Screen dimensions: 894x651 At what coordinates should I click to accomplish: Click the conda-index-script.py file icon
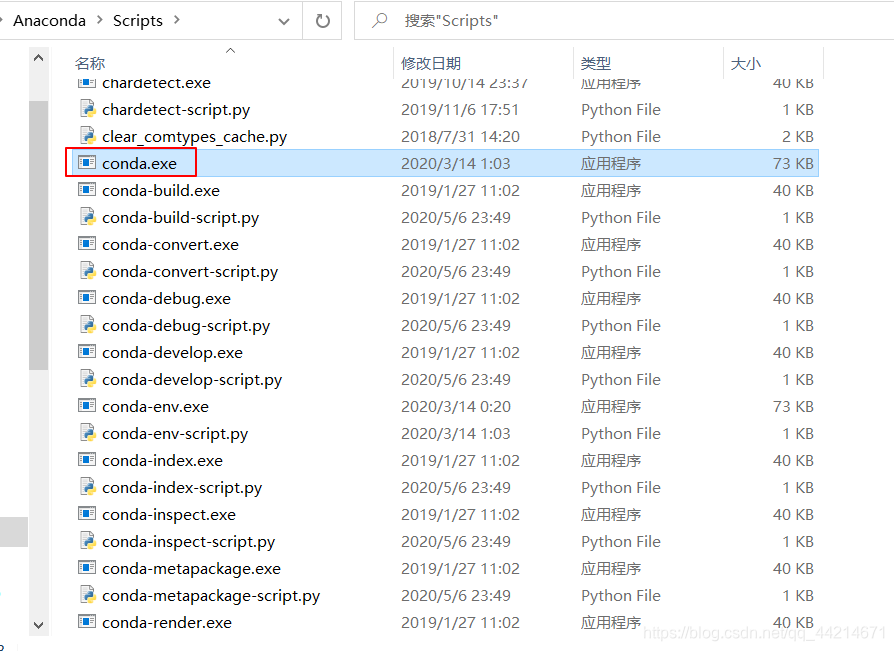pyautogui.click(x=87, y=487)
